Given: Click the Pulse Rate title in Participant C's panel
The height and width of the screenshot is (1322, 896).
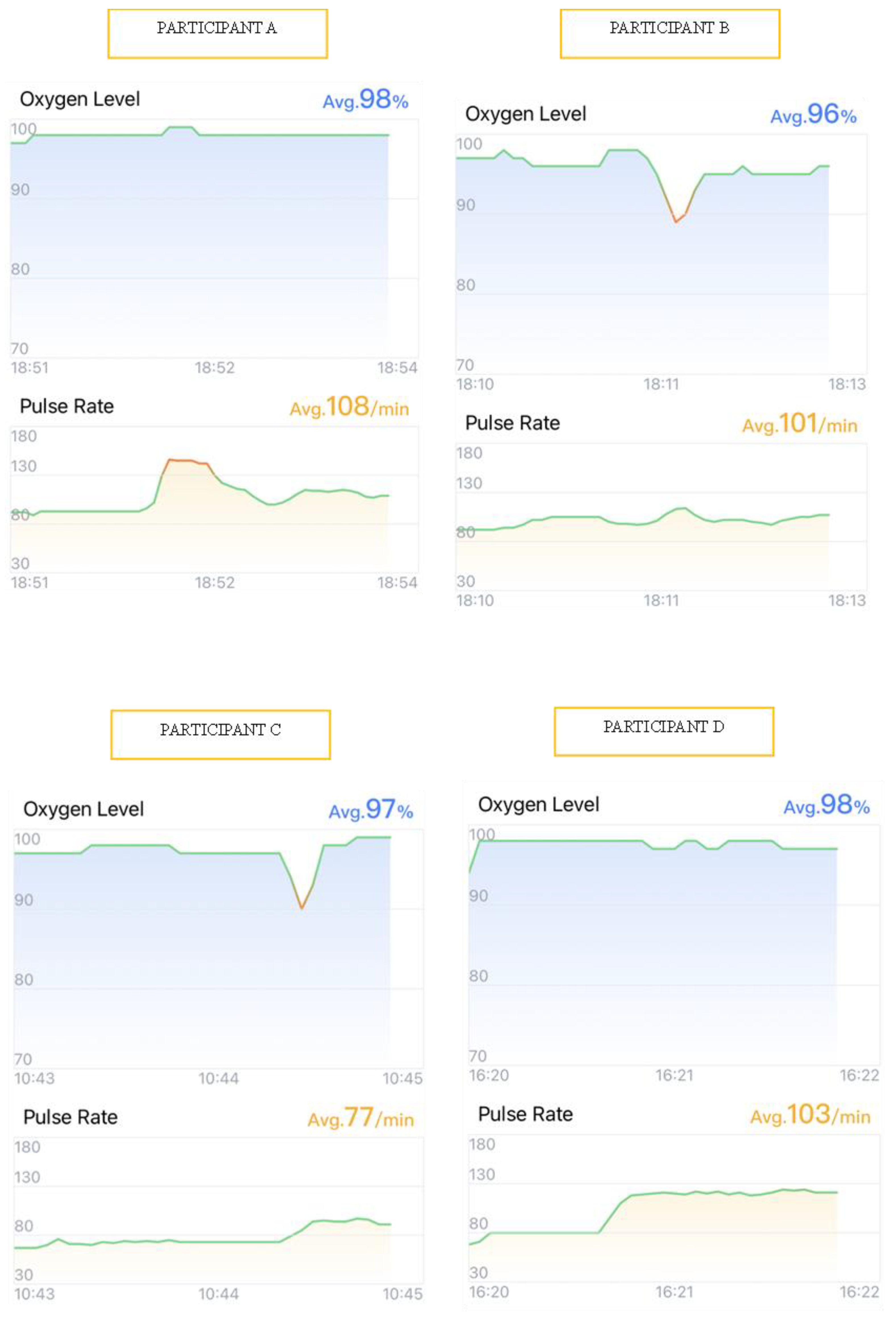Looking at the screenshot, I should [70, 1117].
